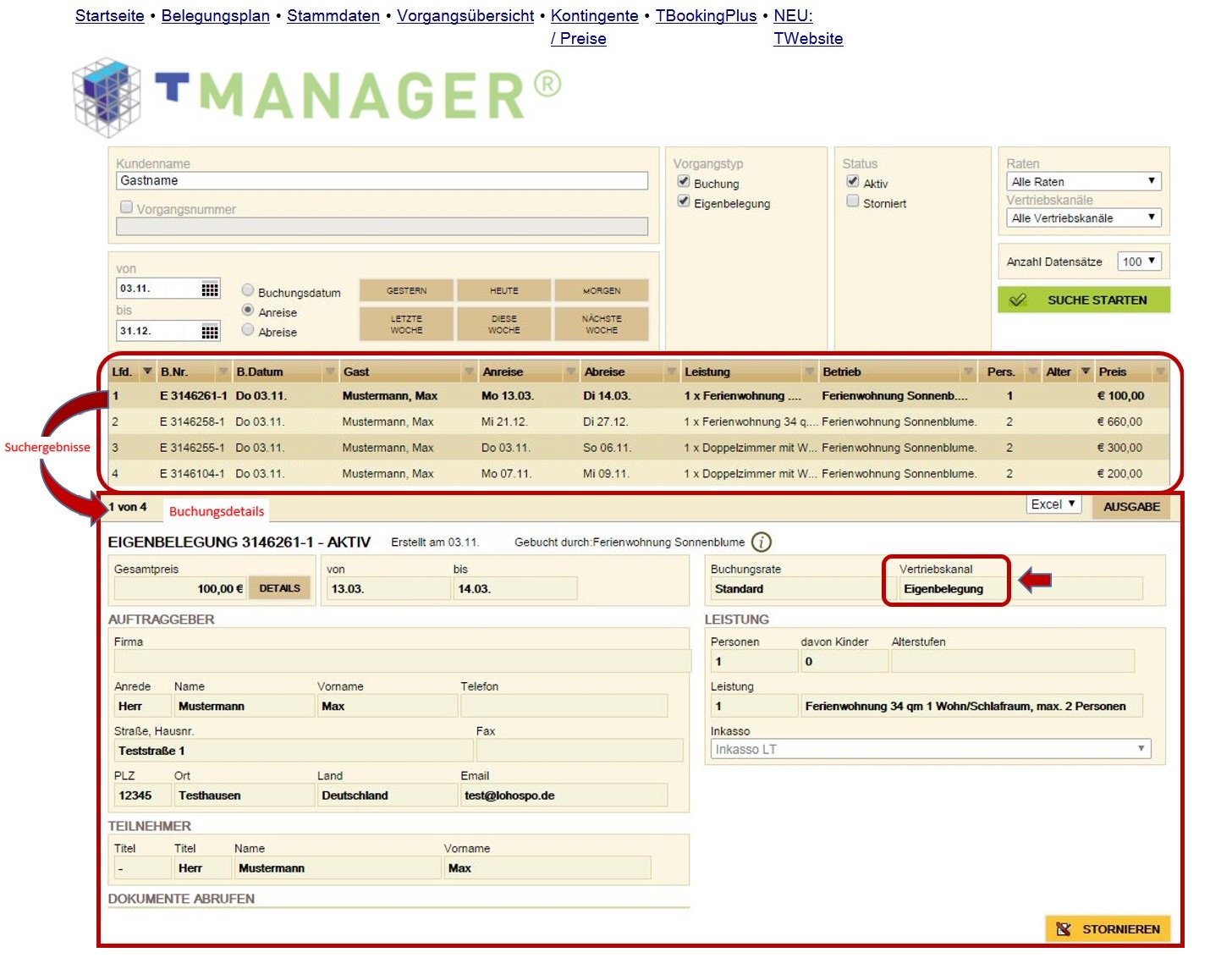Click the Ort field 'Testhausen'
This screenshot has height=980, width=1210.
coord(244,796)
